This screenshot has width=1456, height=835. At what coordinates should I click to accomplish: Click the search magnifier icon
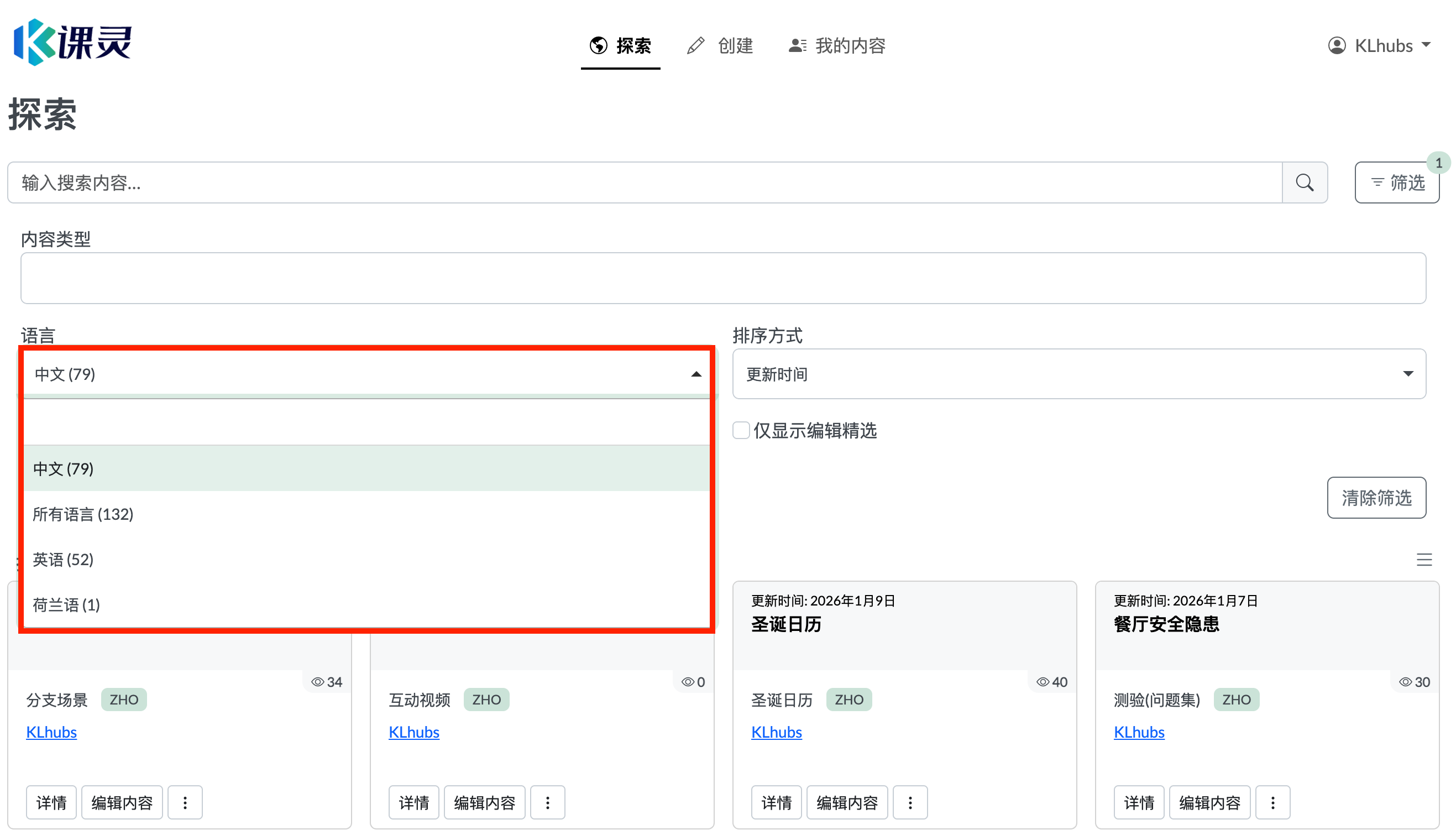[1305, 182]
